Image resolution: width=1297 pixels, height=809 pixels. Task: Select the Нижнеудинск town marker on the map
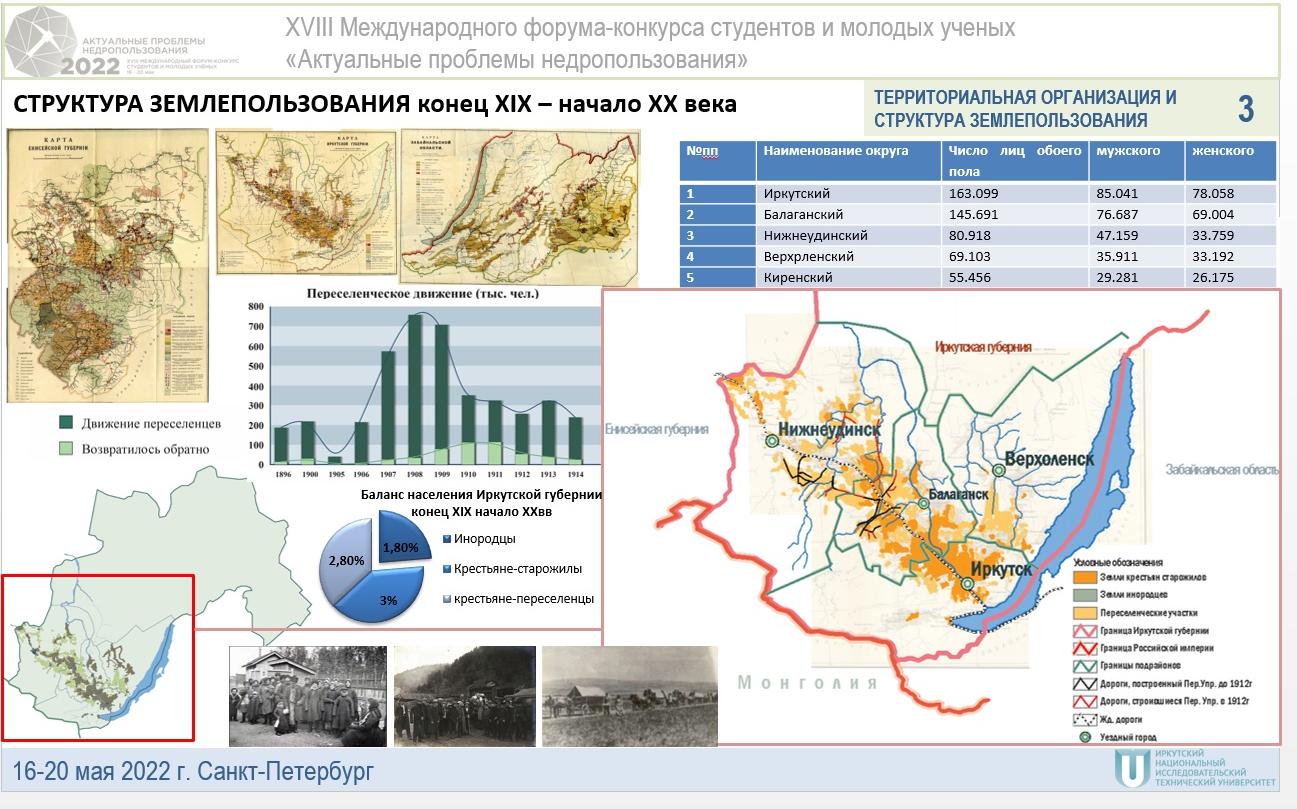coord(771,440)
